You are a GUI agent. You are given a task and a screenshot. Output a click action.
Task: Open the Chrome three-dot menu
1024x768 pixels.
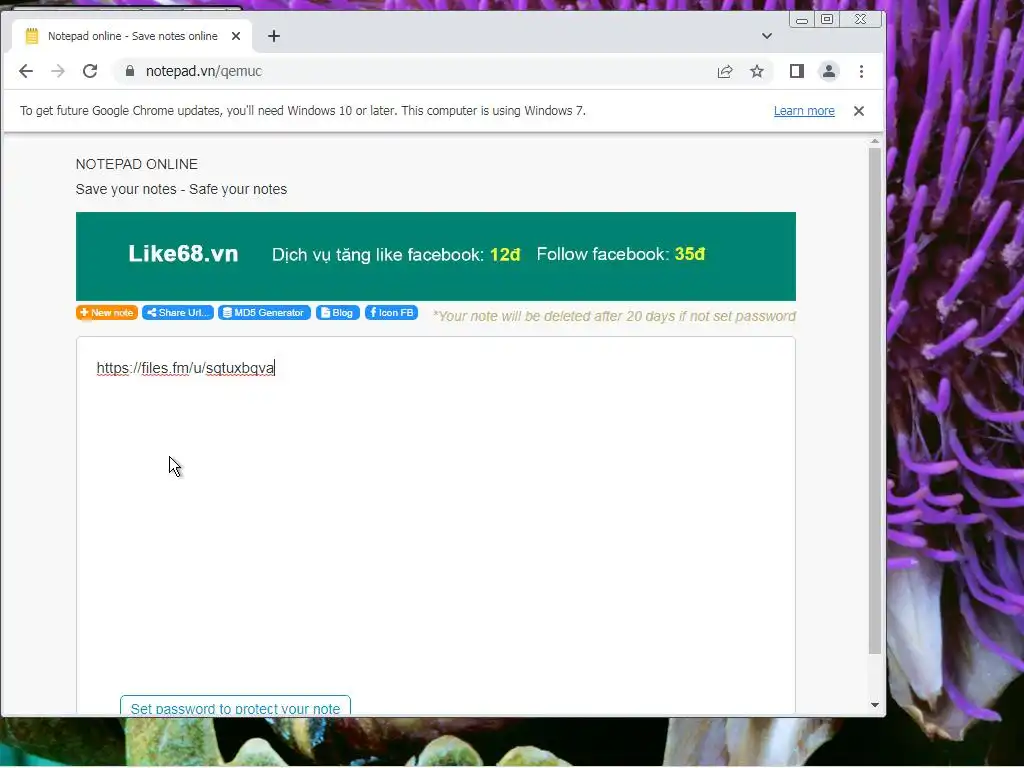point(861,71)
